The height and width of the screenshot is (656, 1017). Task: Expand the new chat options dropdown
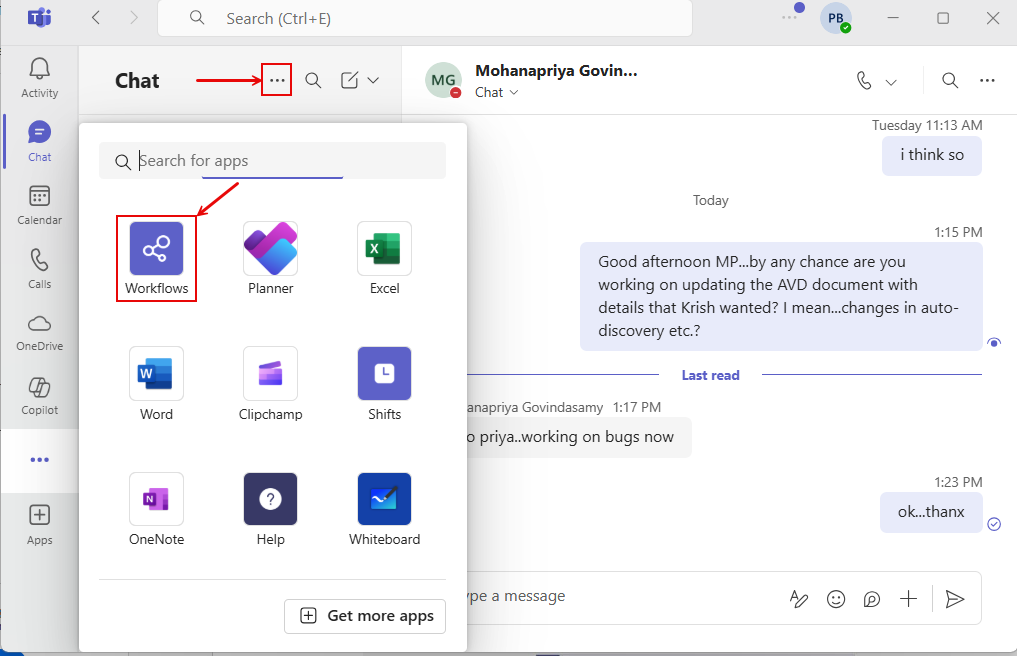(374, 81)
